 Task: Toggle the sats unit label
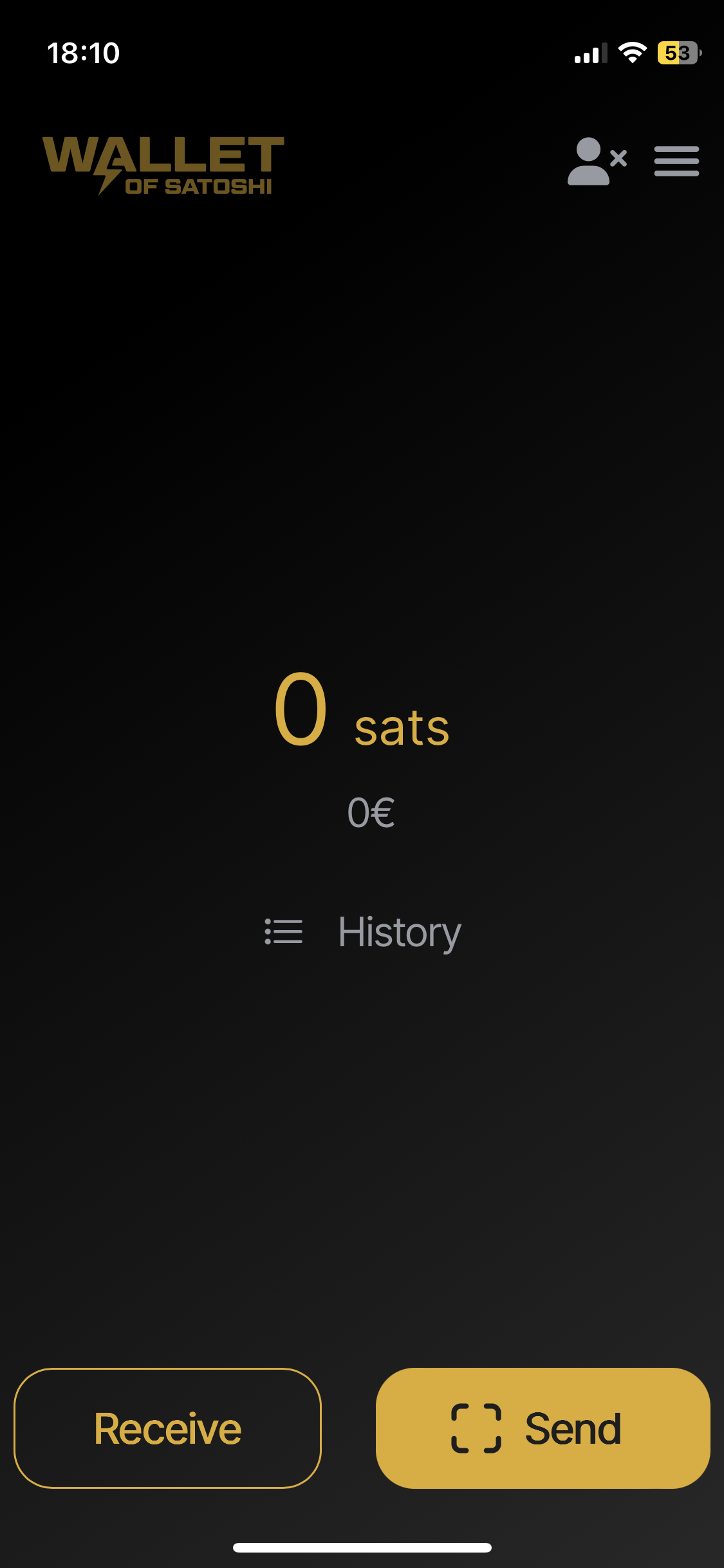402,728
